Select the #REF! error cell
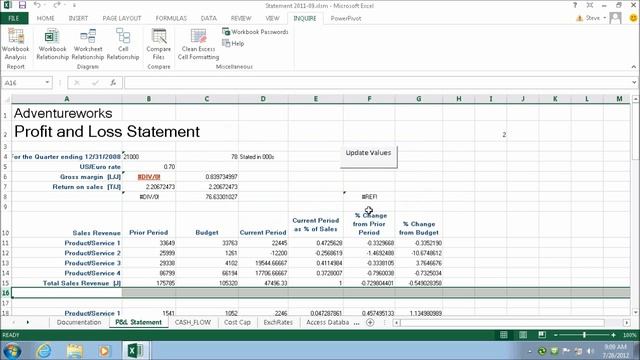640x360 pixels. pos(369,197)
